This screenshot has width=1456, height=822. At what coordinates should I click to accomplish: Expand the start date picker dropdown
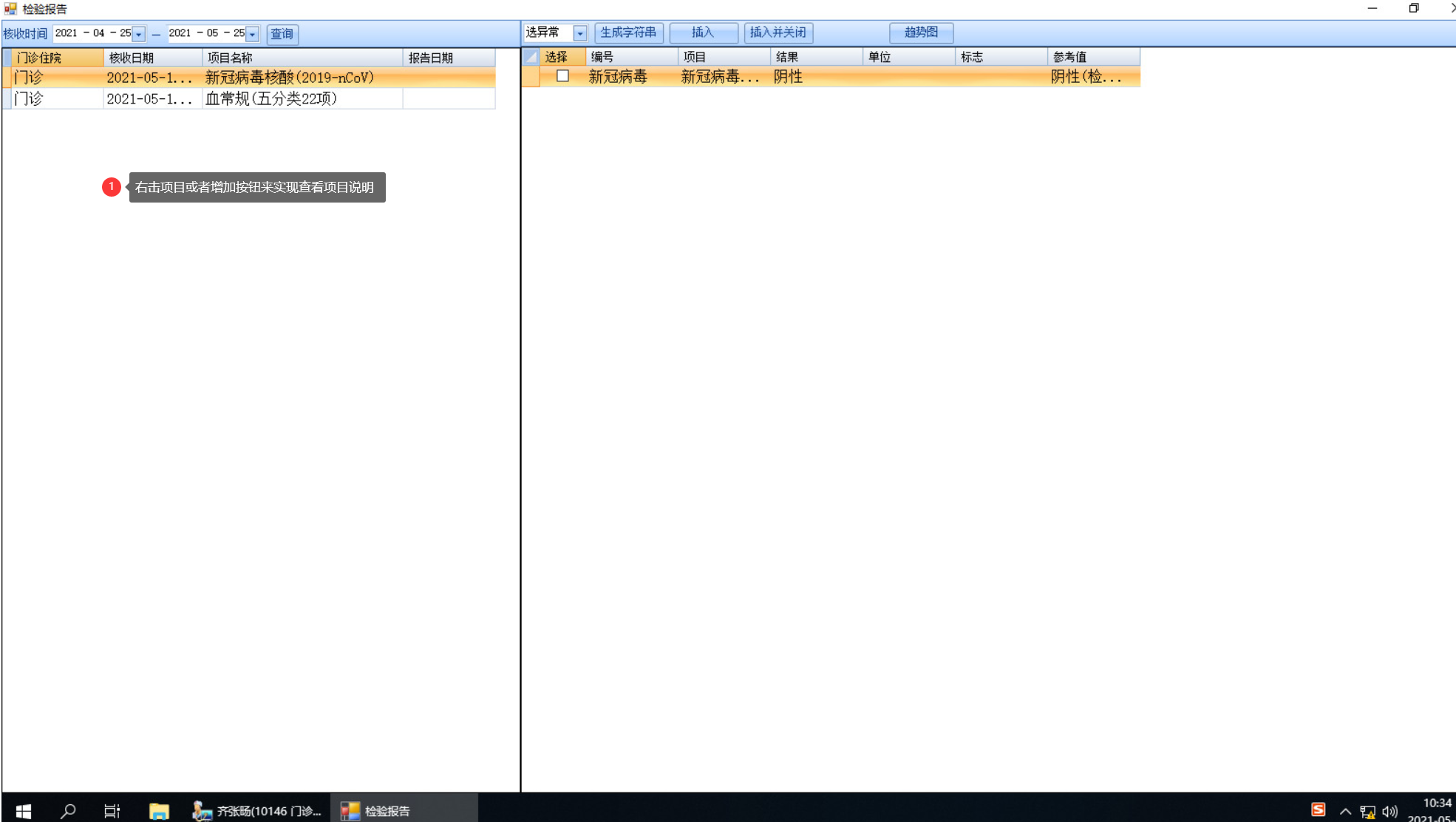(139, 34)
